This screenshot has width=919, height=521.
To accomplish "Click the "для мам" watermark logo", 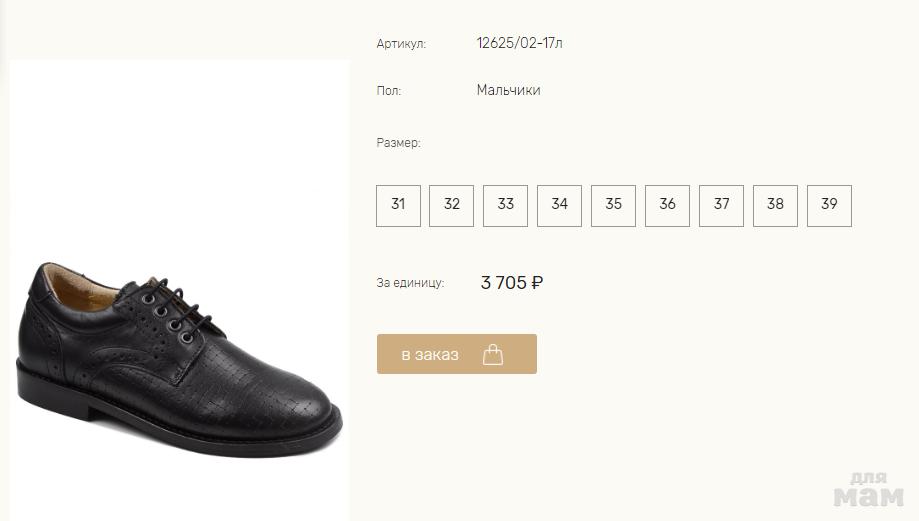I will (x=867, y=490).
